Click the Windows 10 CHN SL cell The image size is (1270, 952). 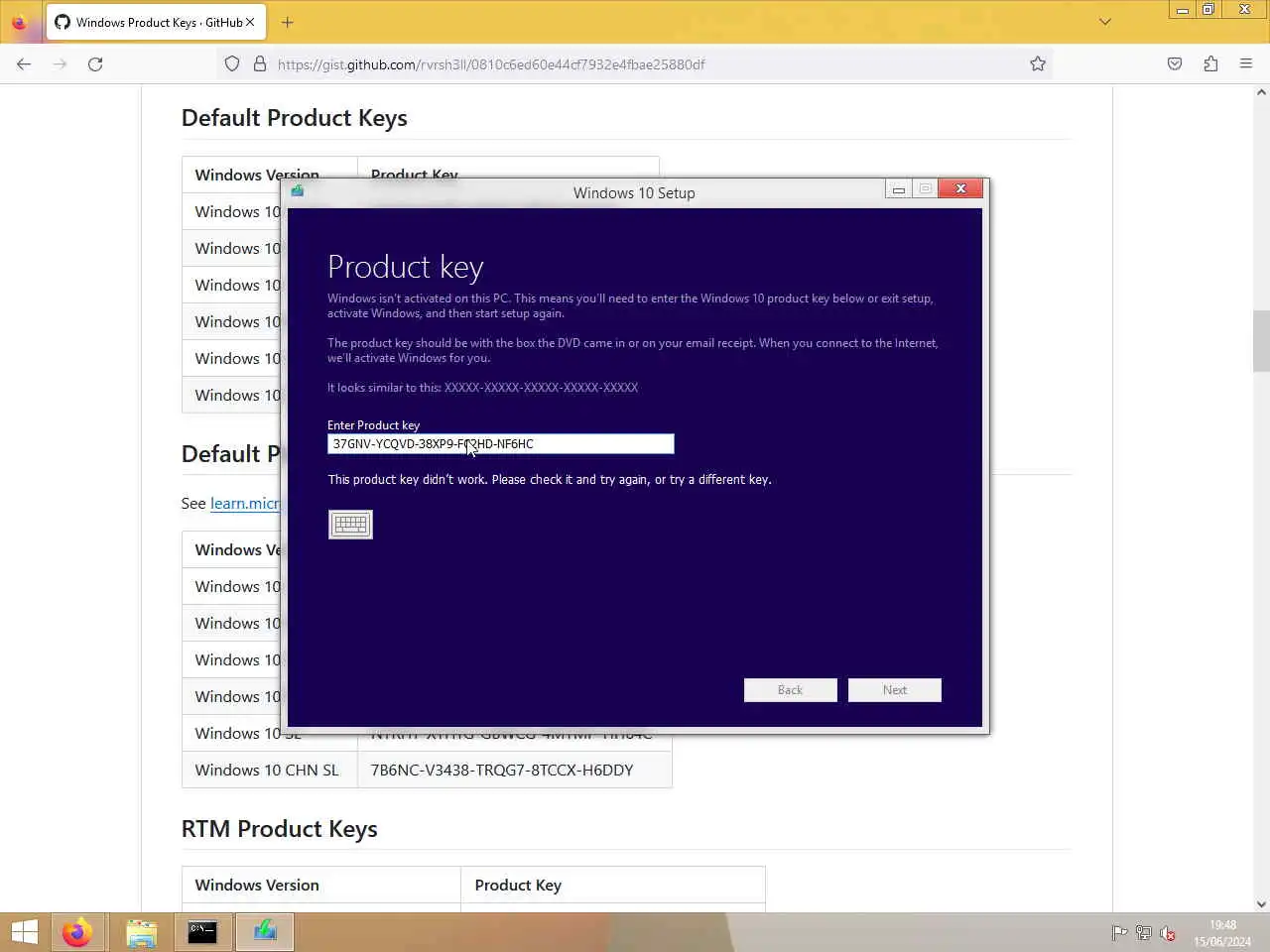click(x=269, y=771)
